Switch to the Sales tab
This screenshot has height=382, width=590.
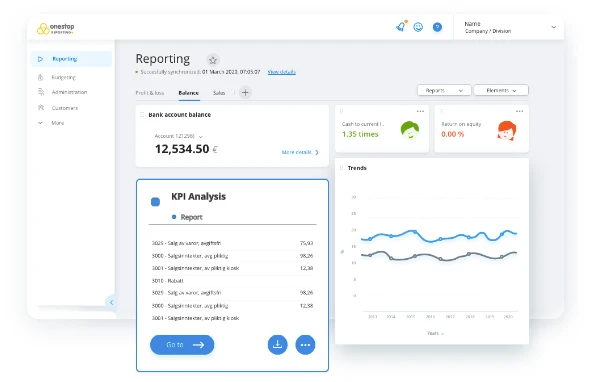tap(219, 93)
